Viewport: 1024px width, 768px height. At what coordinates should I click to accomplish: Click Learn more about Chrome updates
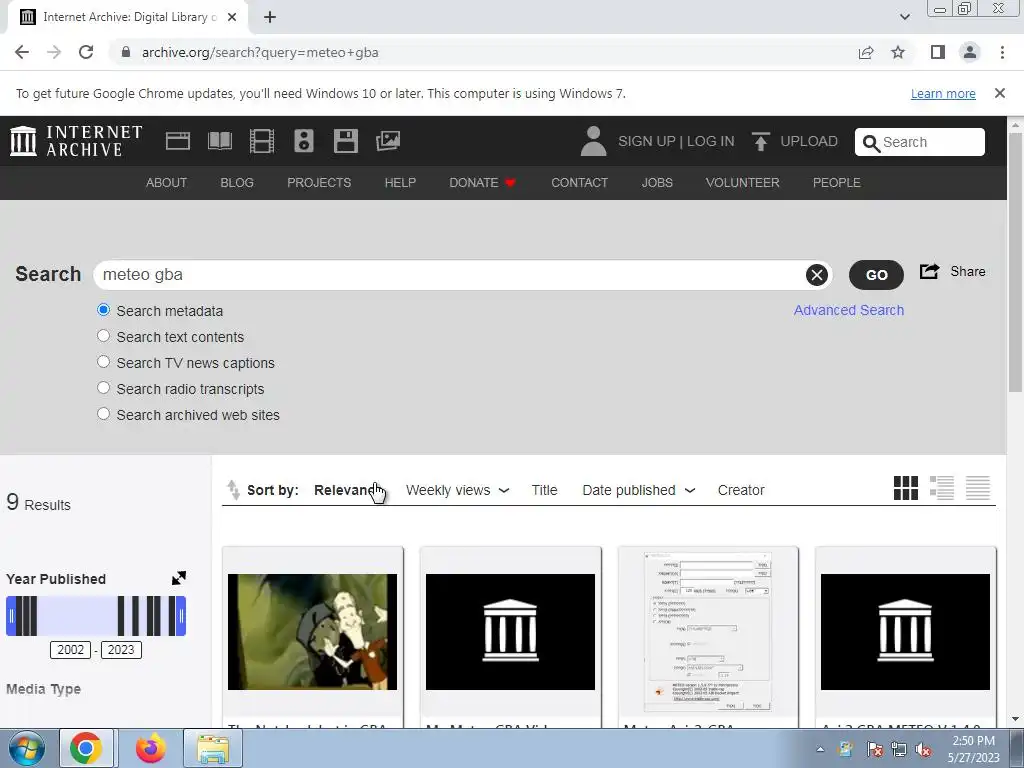pos(943,93)
